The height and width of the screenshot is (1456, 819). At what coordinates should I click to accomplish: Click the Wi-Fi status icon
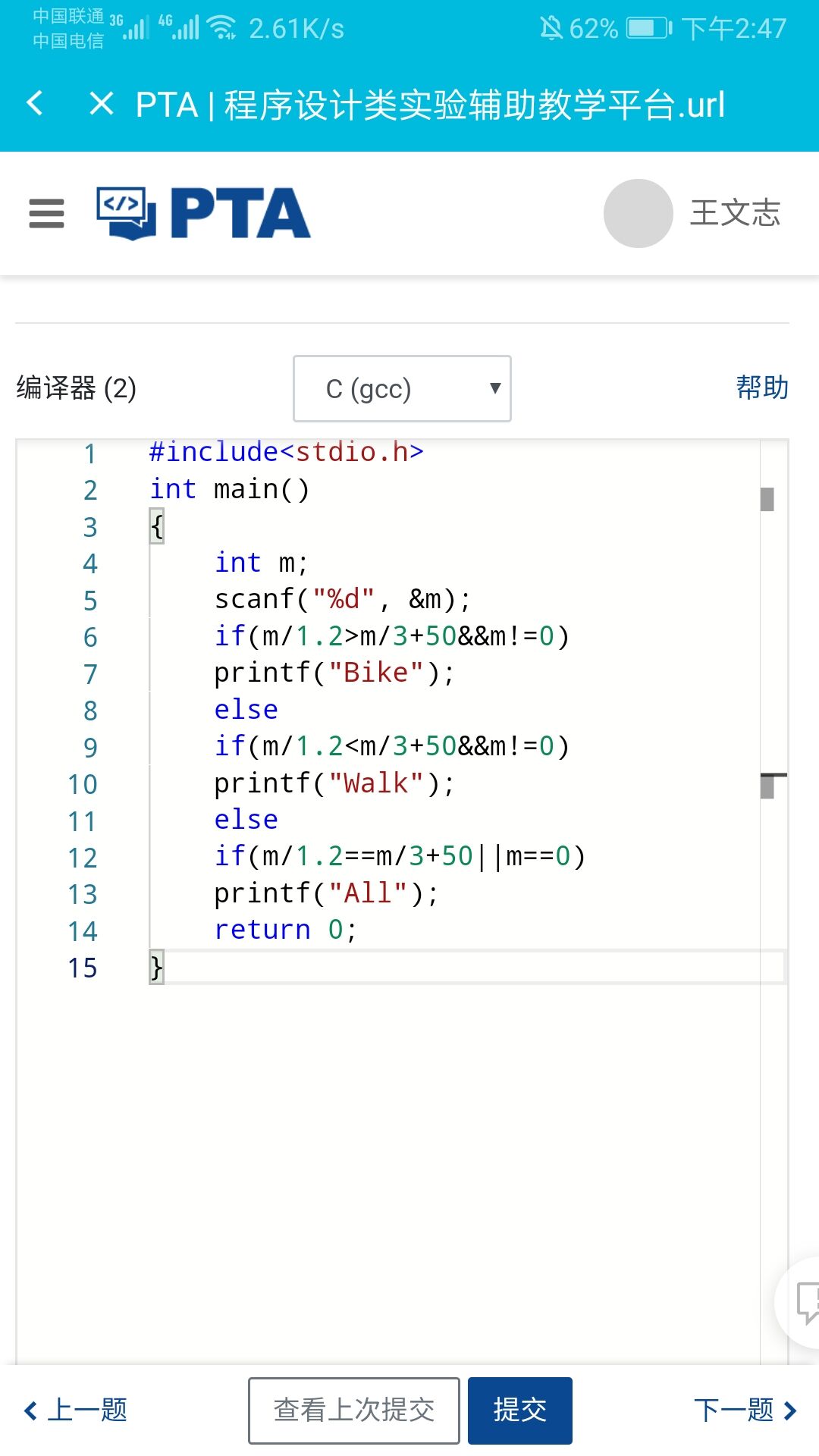[x=222, y=27]
